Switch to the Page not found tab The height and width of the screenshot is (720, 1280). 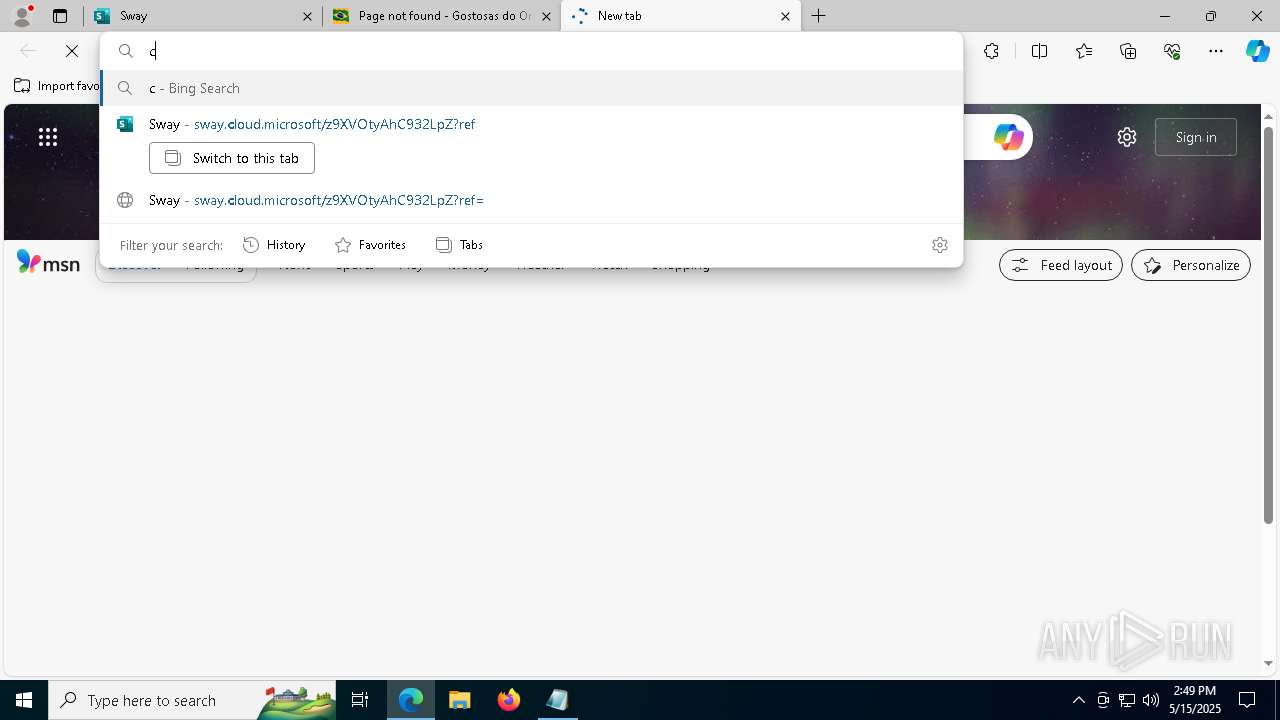coord(441,16)
